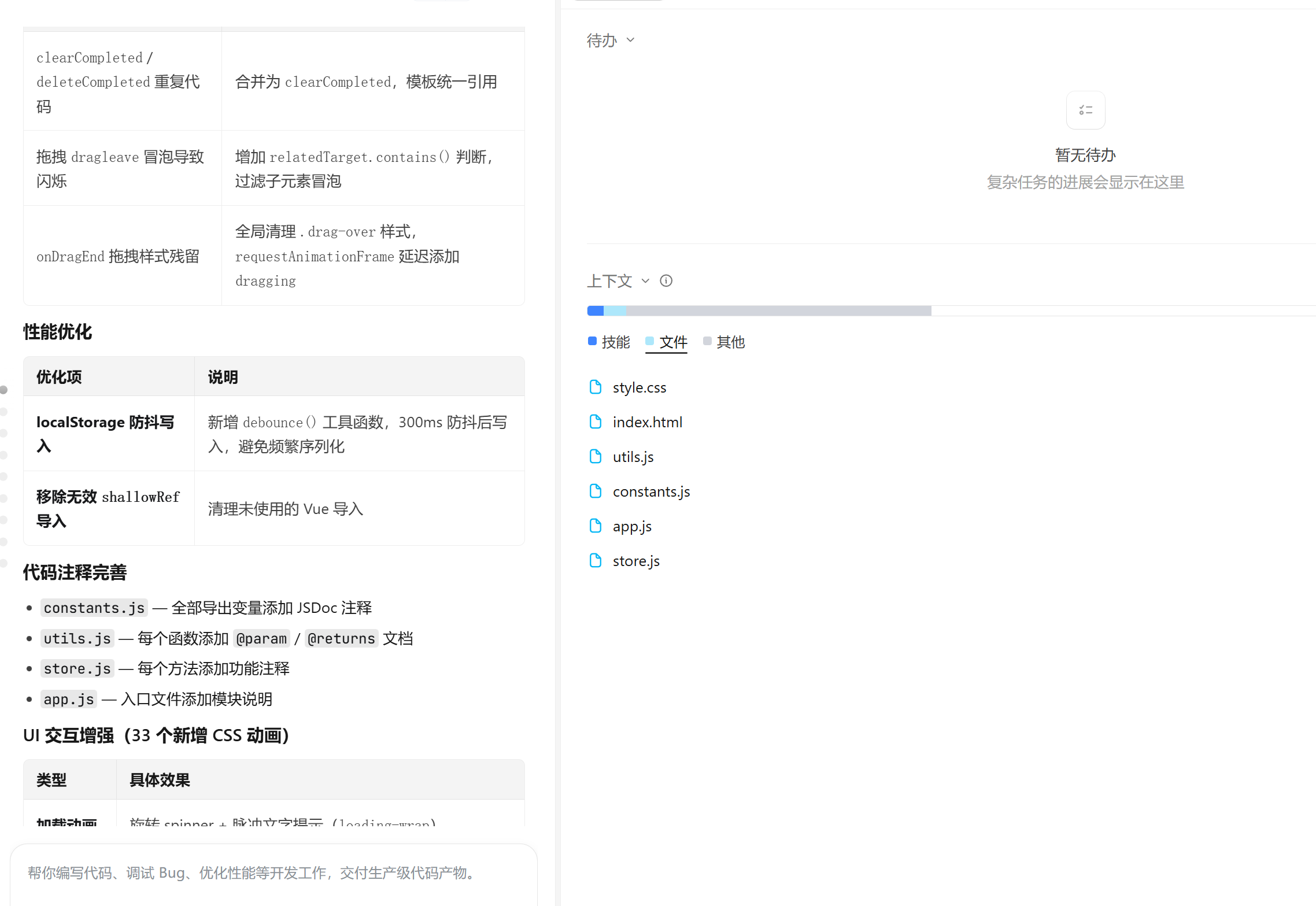Viewport: 1316px width, 906px height.
Task: Open app.js from the file list
Action: click(632, 526)
